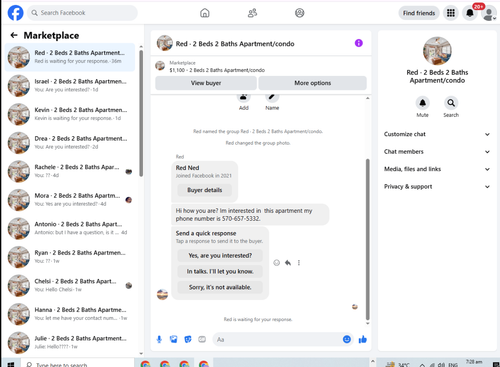Viewport: 500px width, 367px height.
Task: Reply to the message arrow icon
Action: point(288,263)
